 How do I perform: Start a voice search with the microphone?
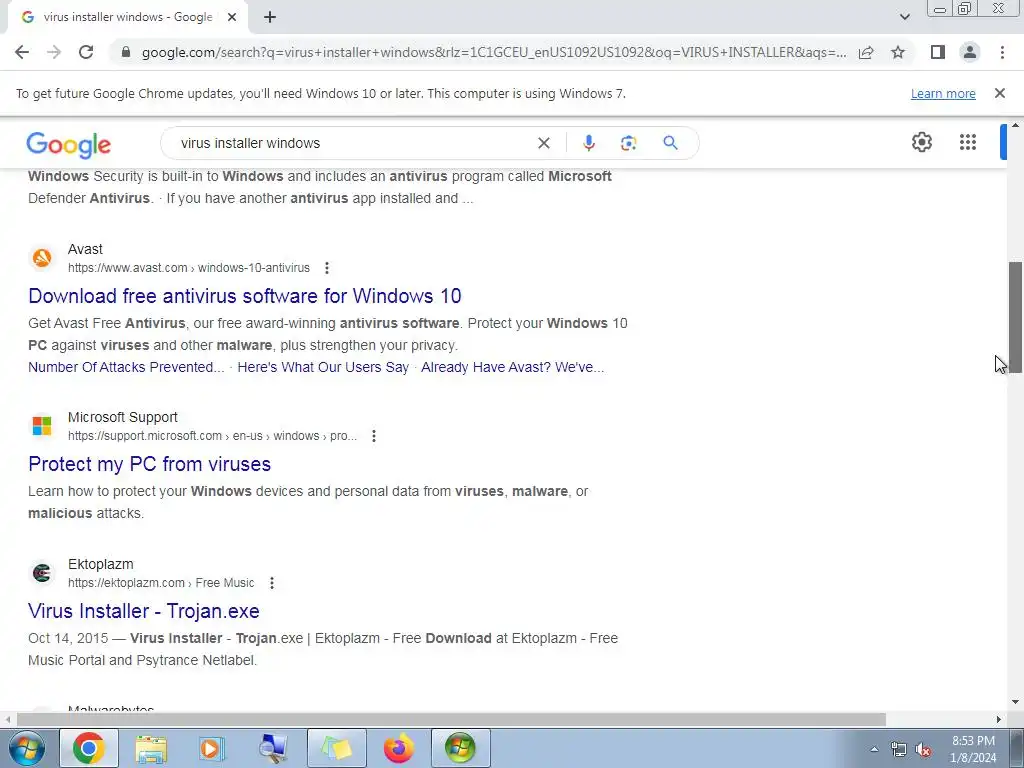pyautogui.click(x=589, y=143)
